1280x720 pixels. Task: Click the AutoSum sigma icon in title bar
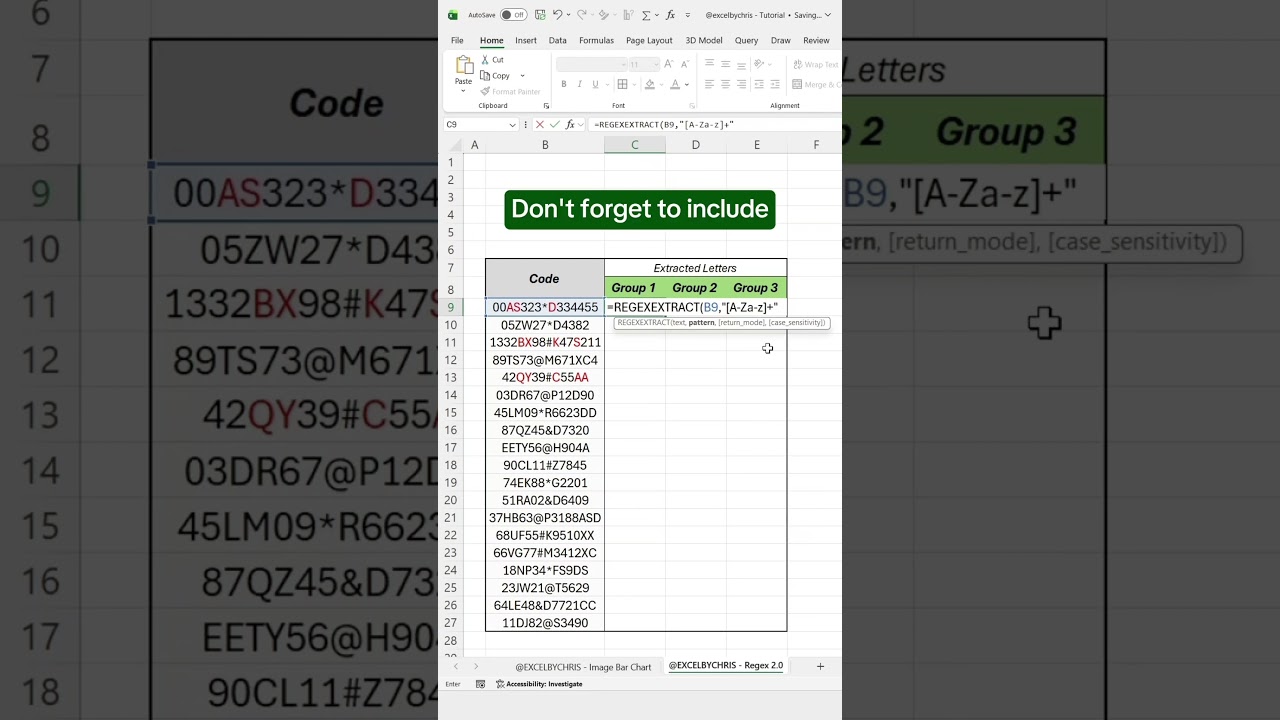pyautogui.click(x=646, y=15)
